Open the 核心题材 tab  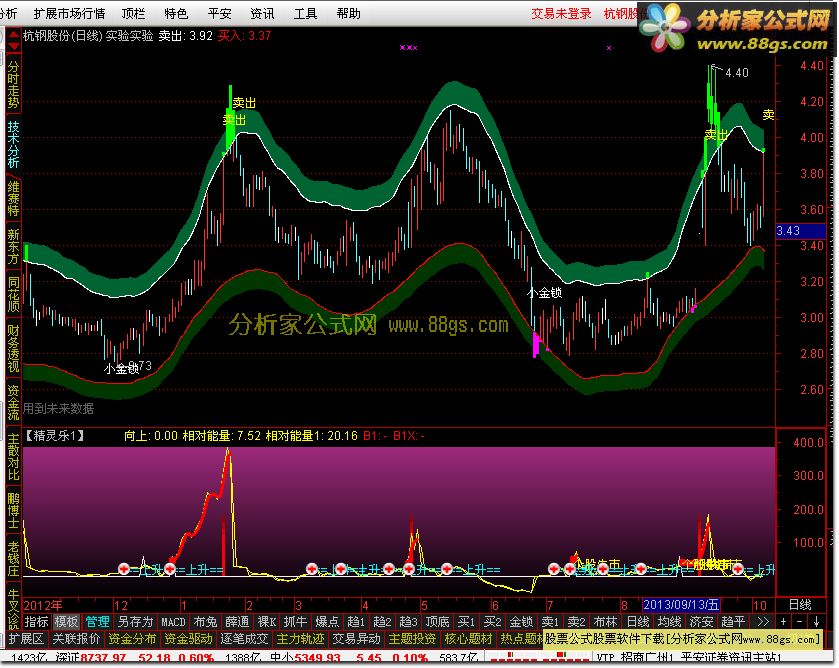click(x=468, y=639)
